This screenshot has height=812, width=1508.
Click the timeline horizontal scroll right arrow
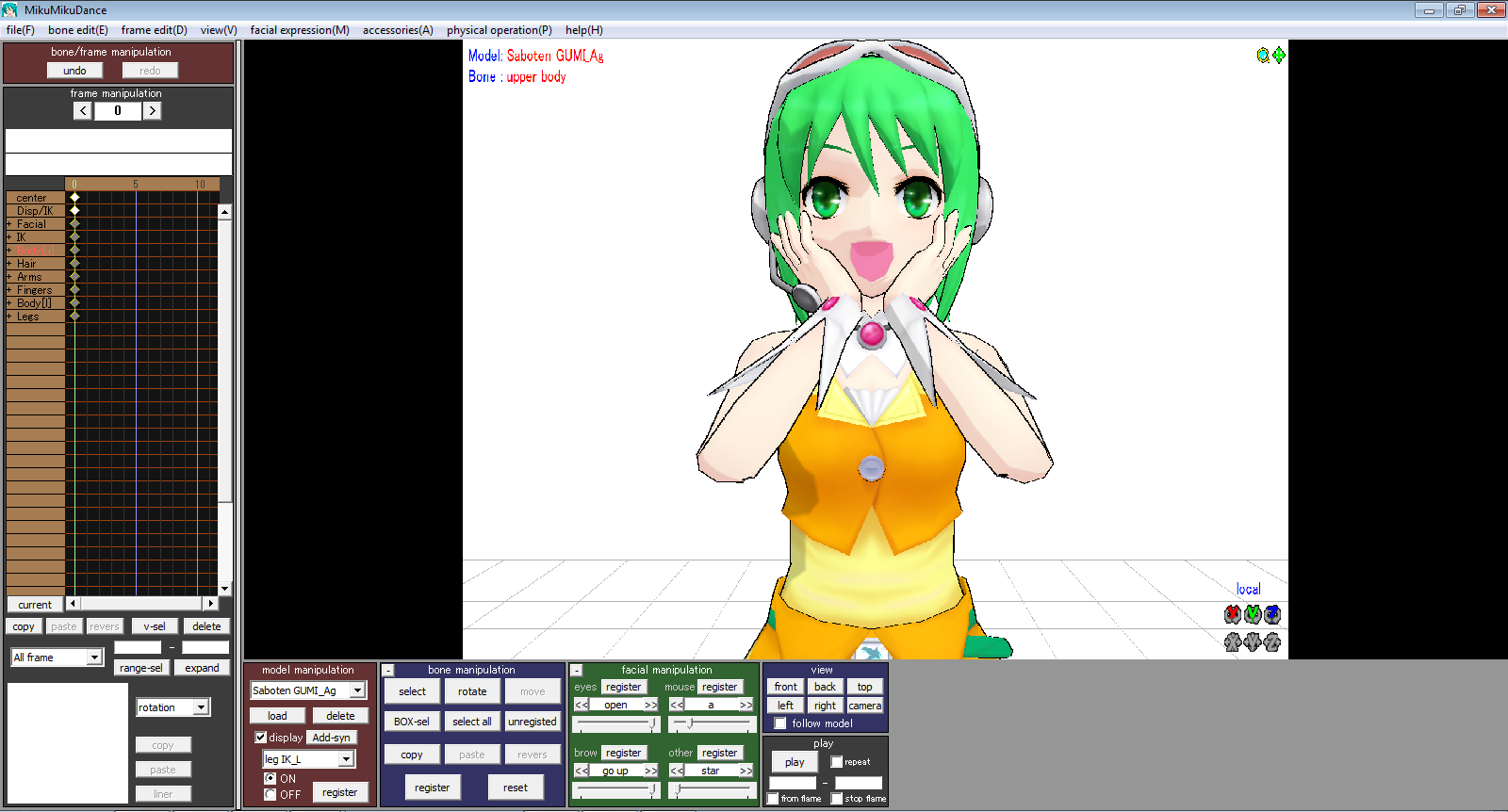pos(211,603)
